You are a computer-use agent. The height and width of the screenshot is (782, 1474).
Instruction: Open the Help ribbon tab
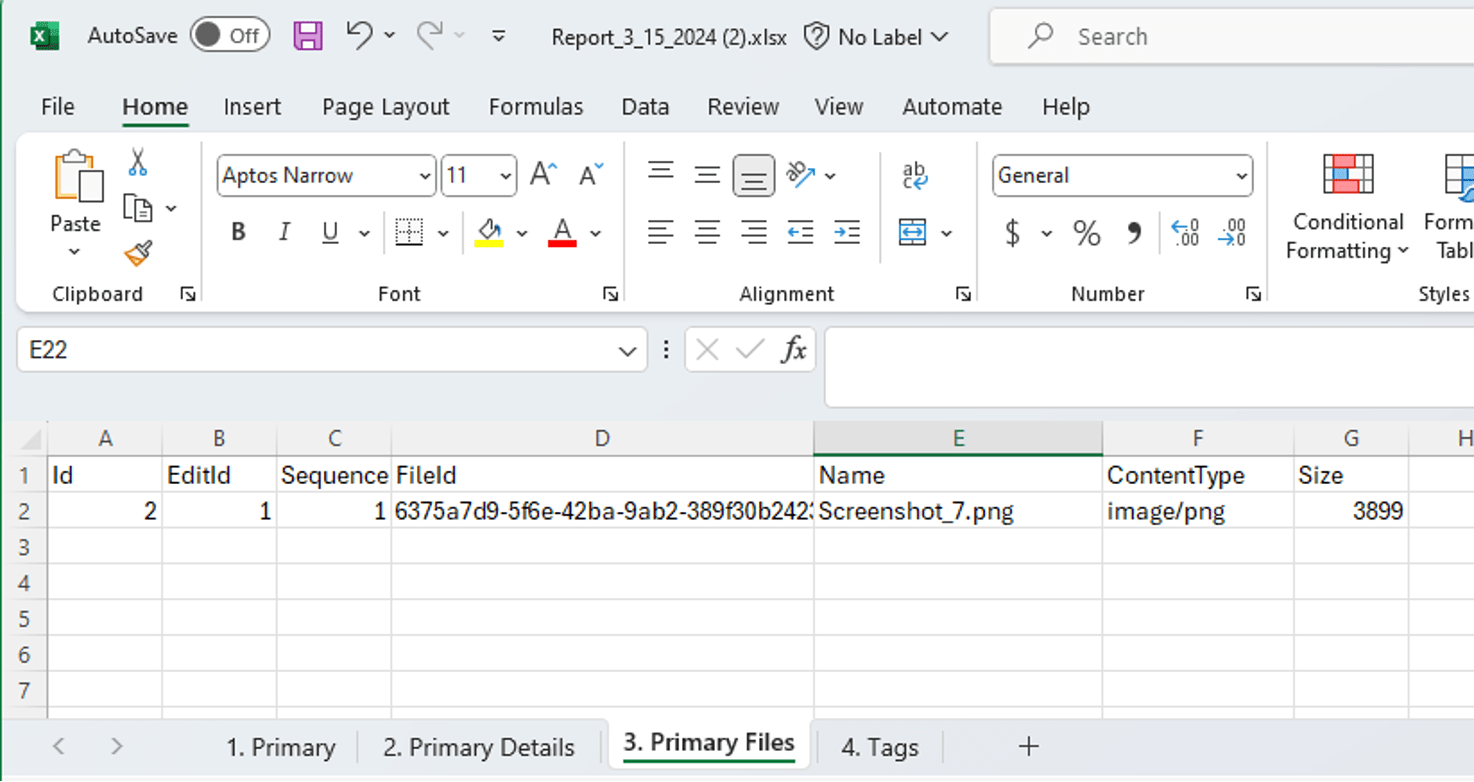pos(1066,107)
